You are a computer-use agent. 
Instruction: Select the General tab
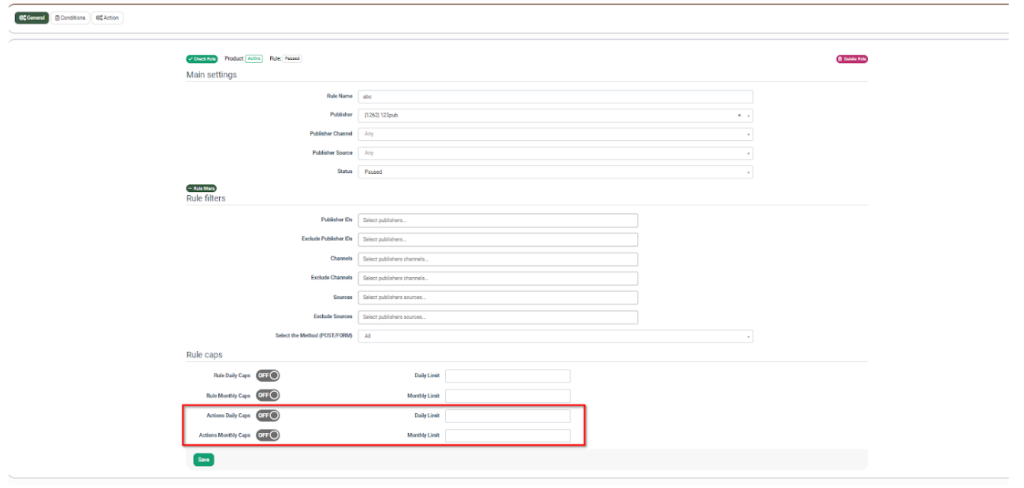[x=32, y=18]
